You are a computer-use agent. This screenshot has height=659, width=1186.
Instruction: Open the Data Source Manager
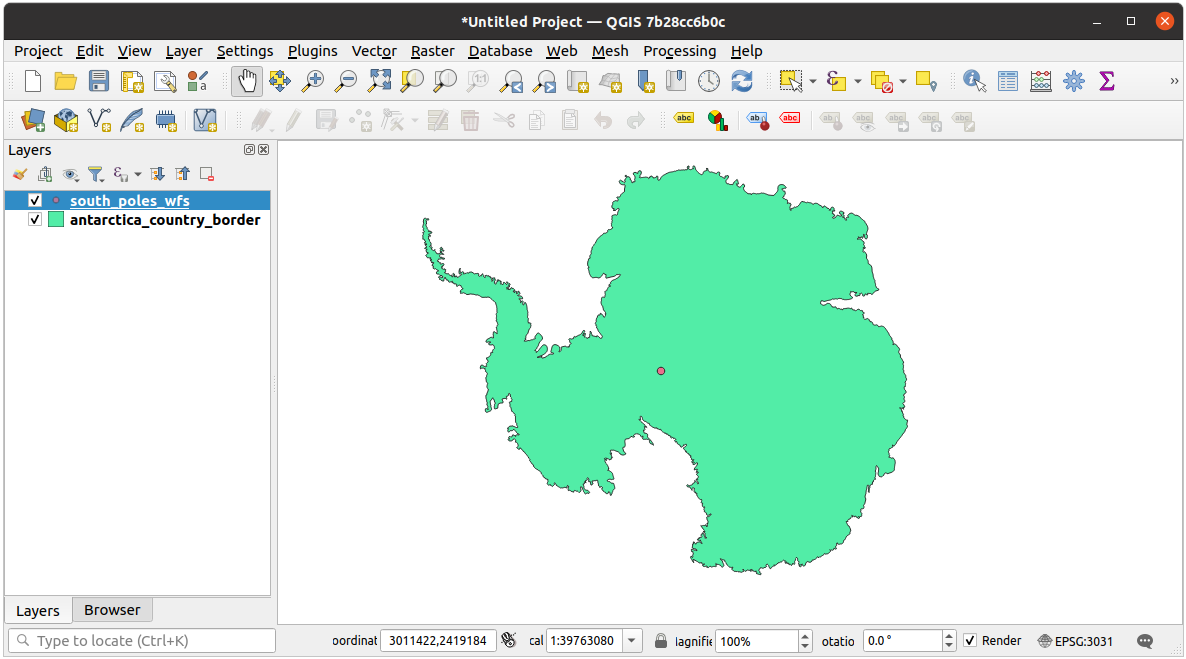pos(34,121)
